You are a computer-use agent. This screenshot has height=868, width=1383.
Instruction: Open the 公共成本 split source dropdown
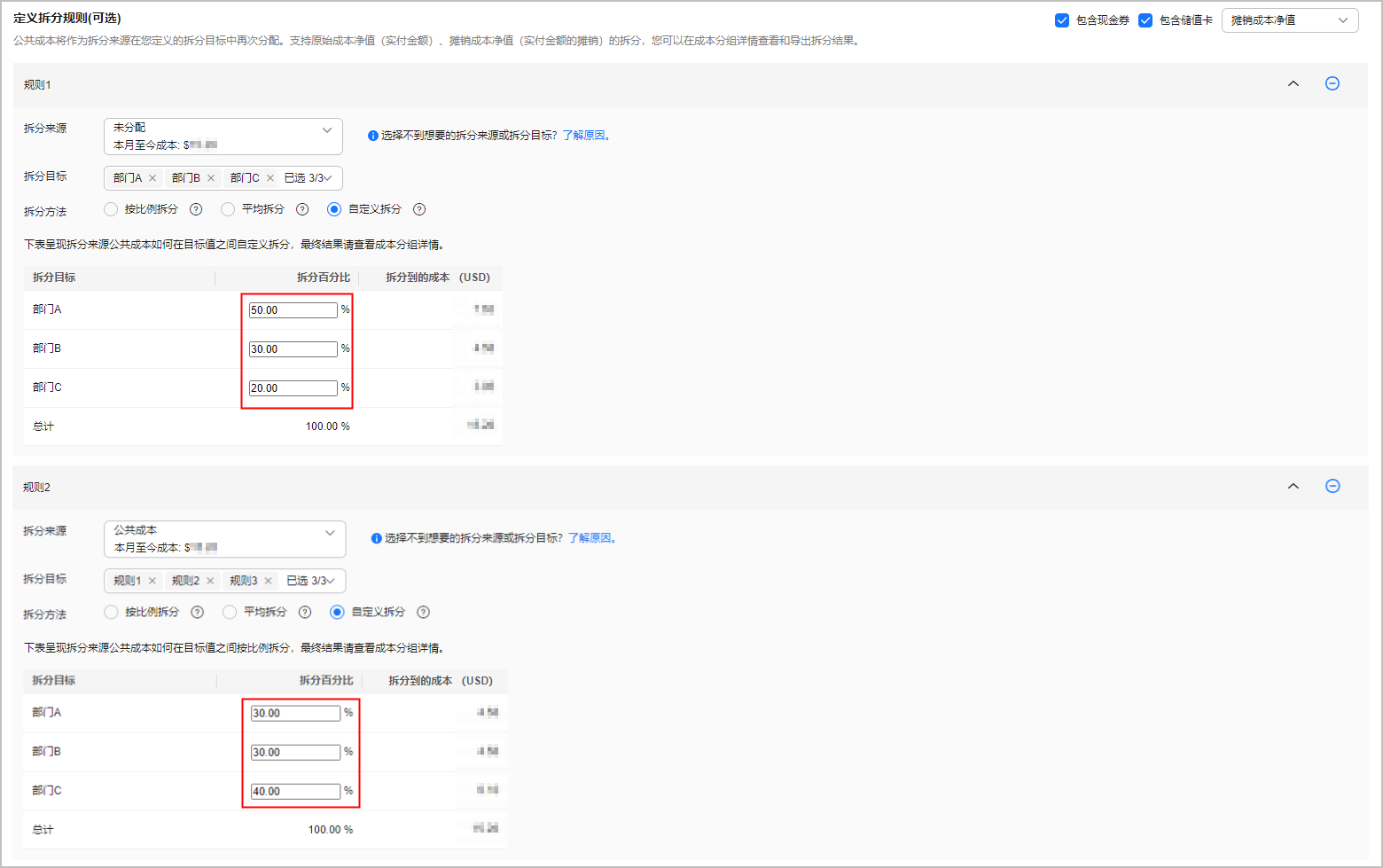(x=225, y=539)
